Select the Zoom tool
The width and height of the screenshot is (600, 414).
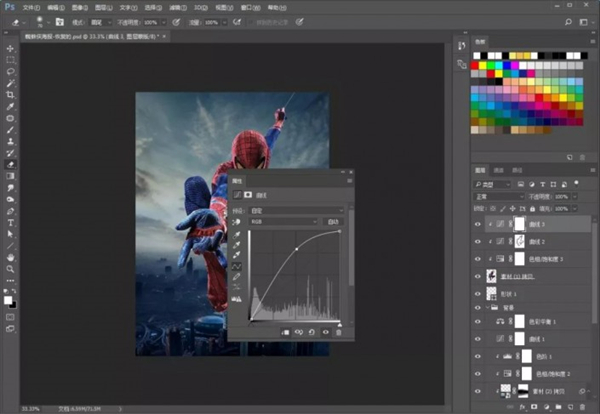tap(10, 268)
